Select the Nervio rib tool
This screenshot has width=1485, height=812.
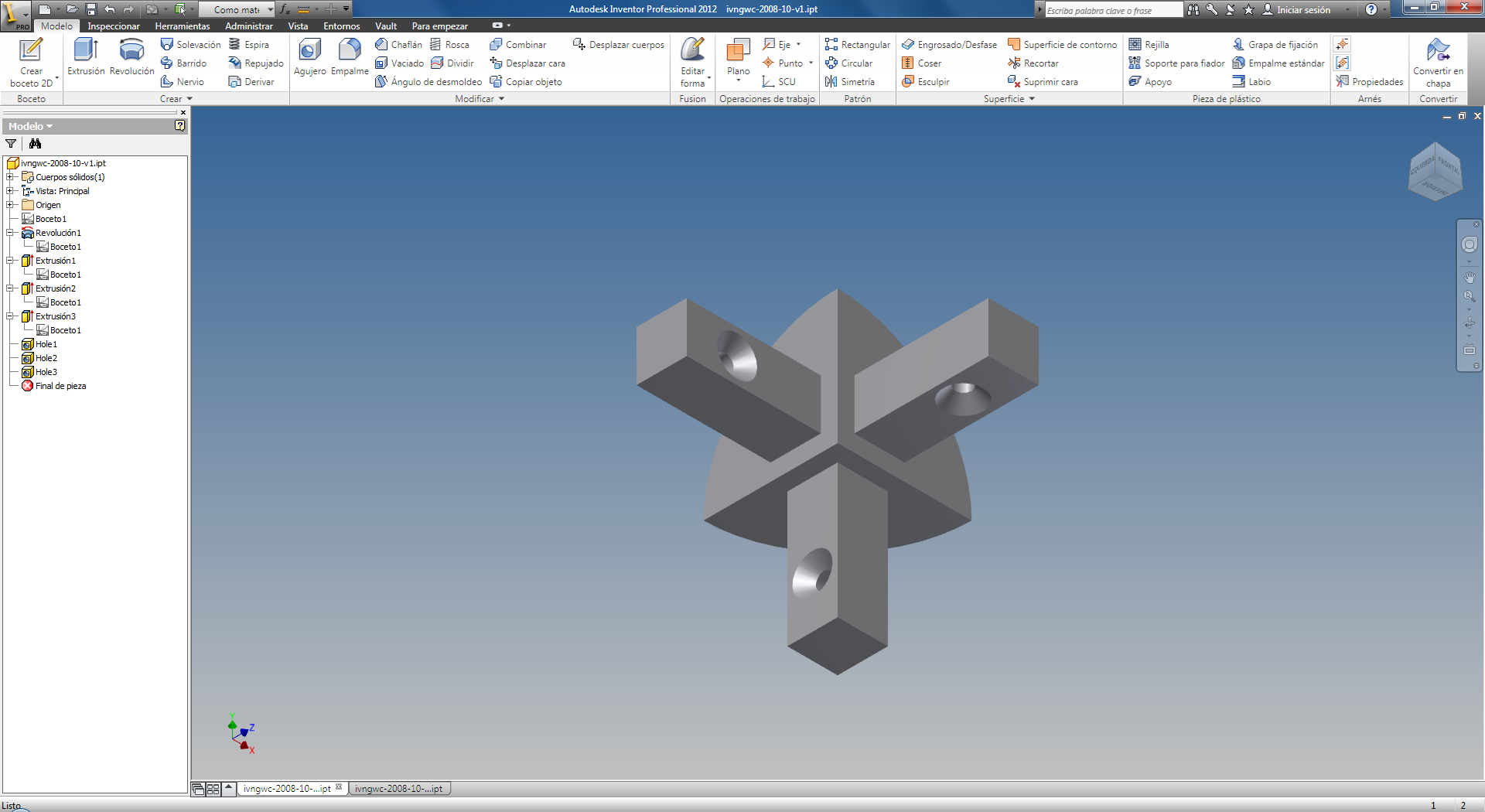[x=183, y=82]
